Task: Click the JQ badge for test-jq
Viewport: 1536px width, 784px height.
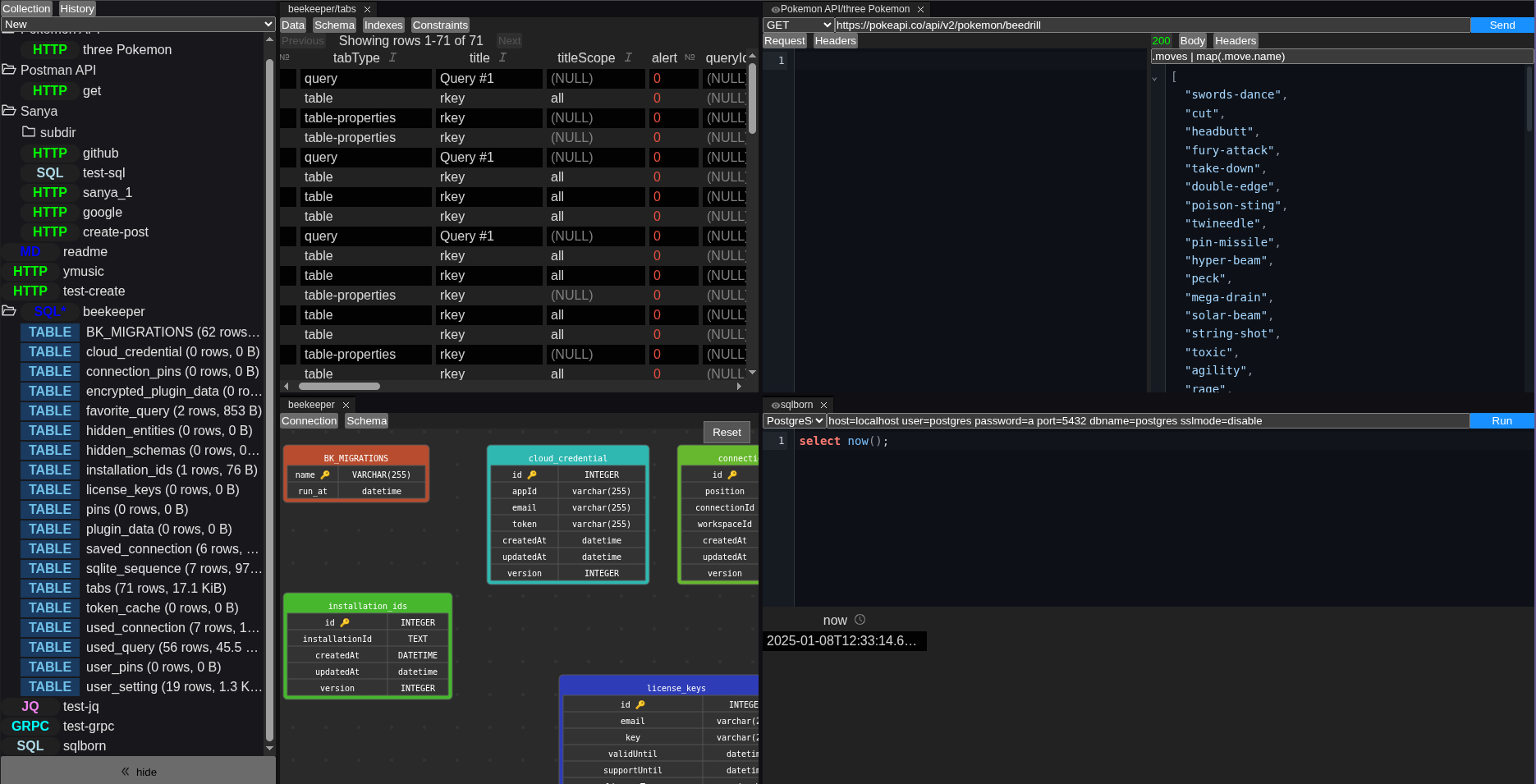Action: (30, 706)
